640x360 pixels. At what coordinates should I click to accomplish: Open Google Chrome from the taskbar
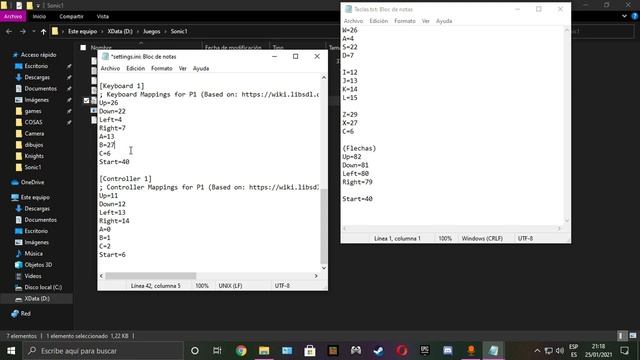pyautogui.click(x=241, y=351)
